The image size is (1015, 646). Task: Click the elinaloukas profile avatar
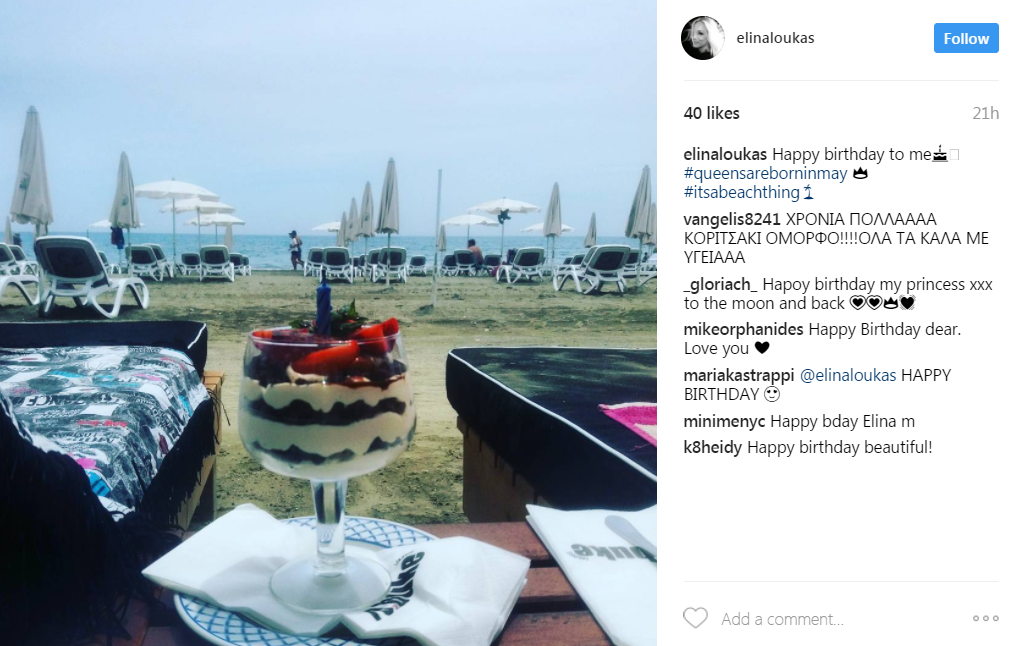point(702,38)
